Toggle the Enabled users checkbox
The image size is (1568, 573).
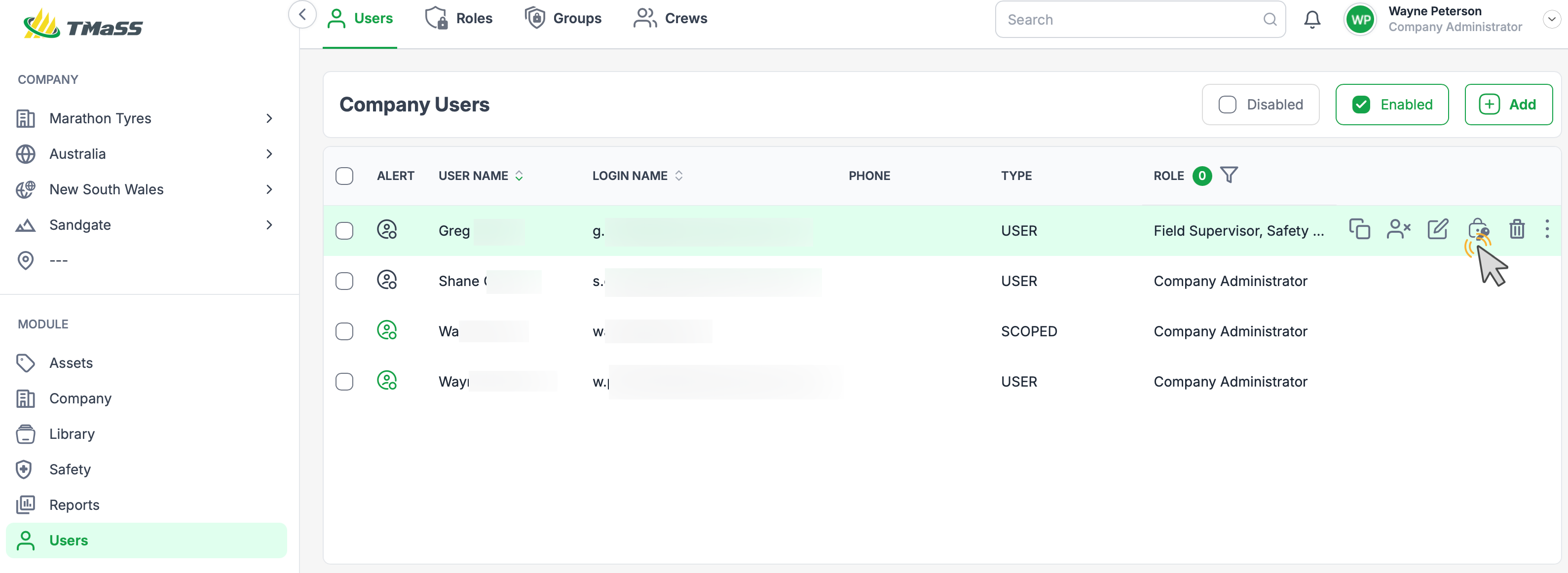pyautogui.click(x=1361, y=105)
